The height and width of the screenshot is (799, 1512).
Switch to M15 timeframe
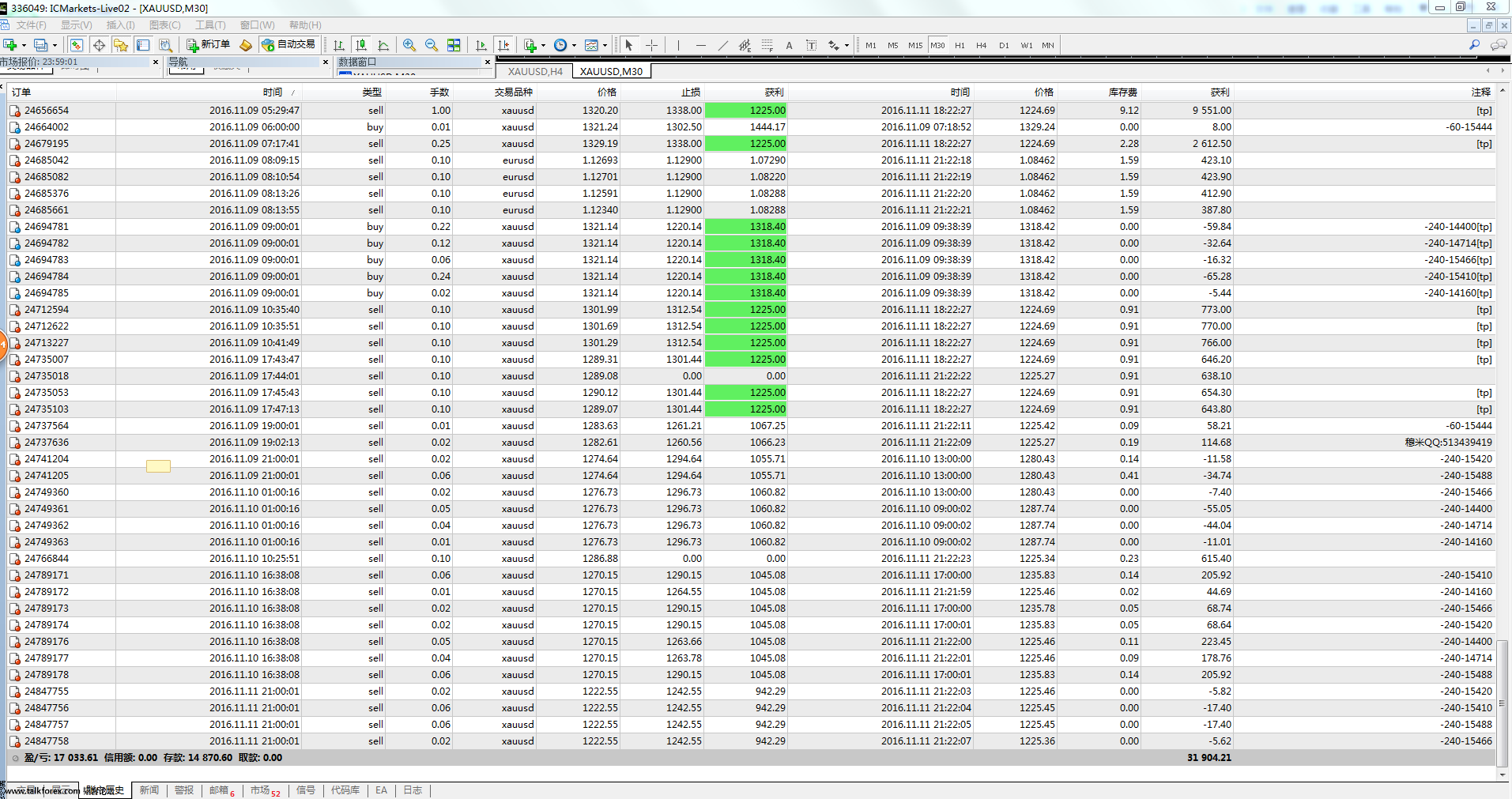tap(914, 45)
